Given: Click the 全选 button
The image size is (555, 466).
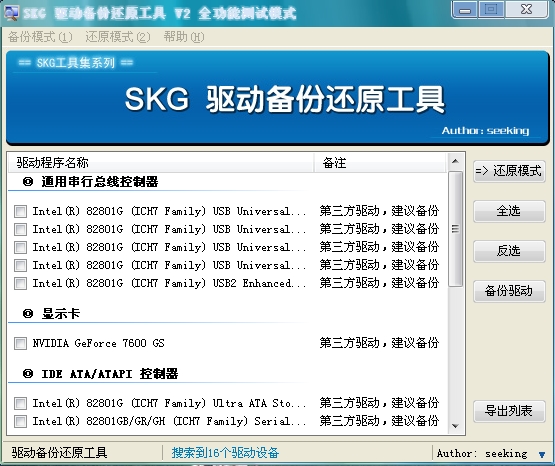Looking at the screenshot, I should click(x=509, y=211).
